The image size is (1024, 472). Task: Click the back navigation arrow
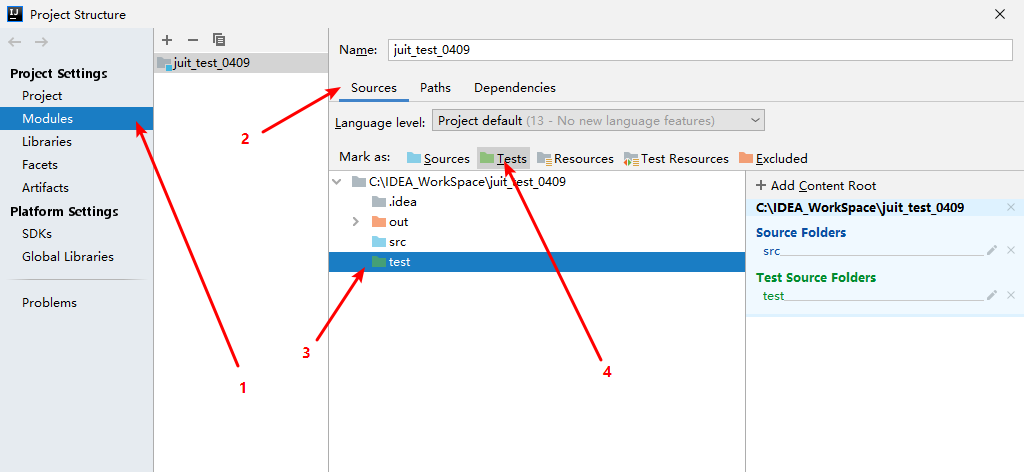pos(15,42)
